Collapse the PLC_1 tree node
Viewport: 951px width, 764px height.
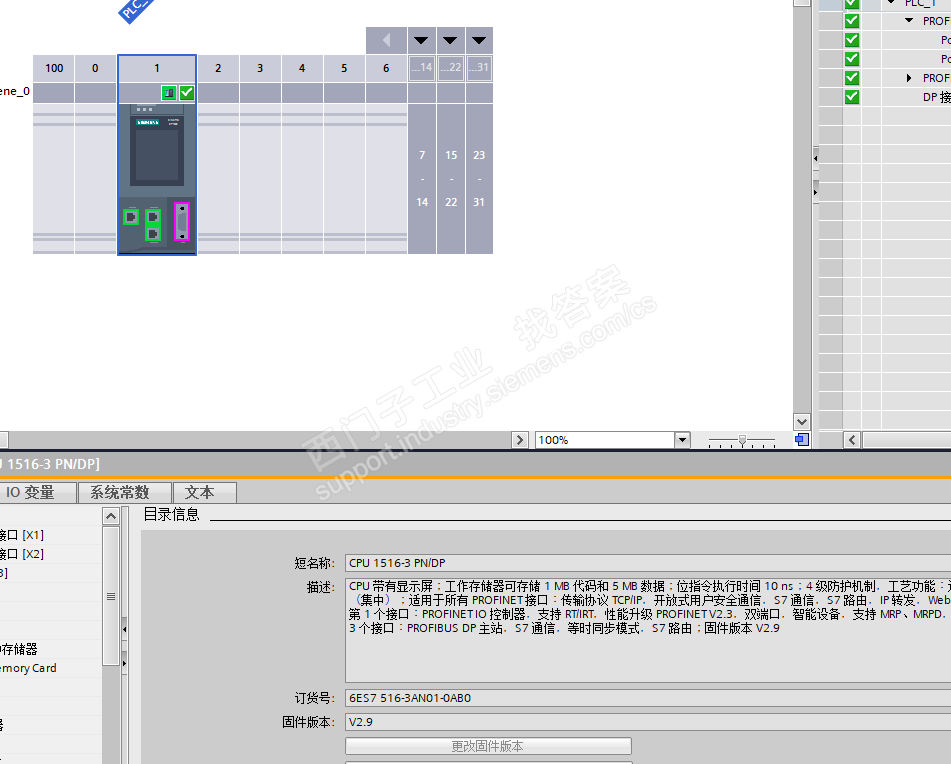(892, 2)
